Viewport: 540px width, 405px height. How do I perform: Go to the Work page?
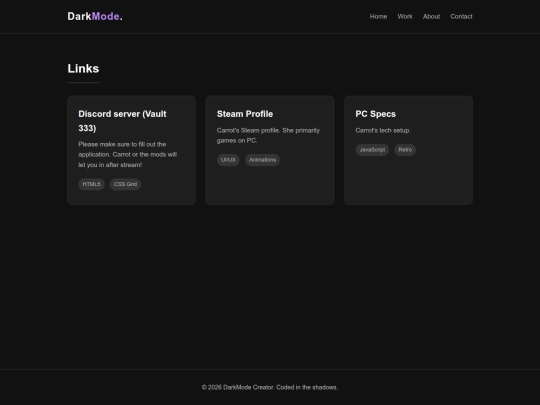[x=405, y=17]
